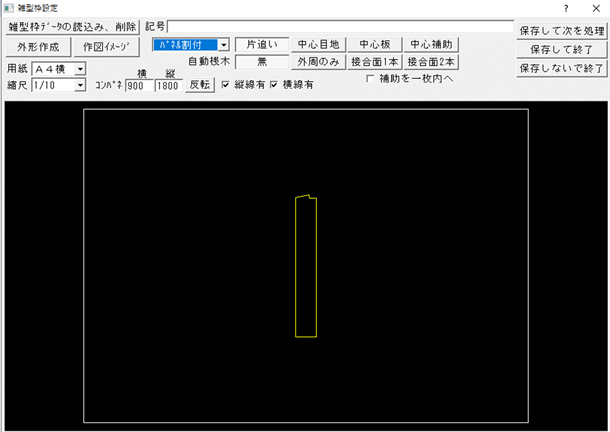
Task: Click the 片追い button
Action: pyautogui.click(x=263, y=44)
